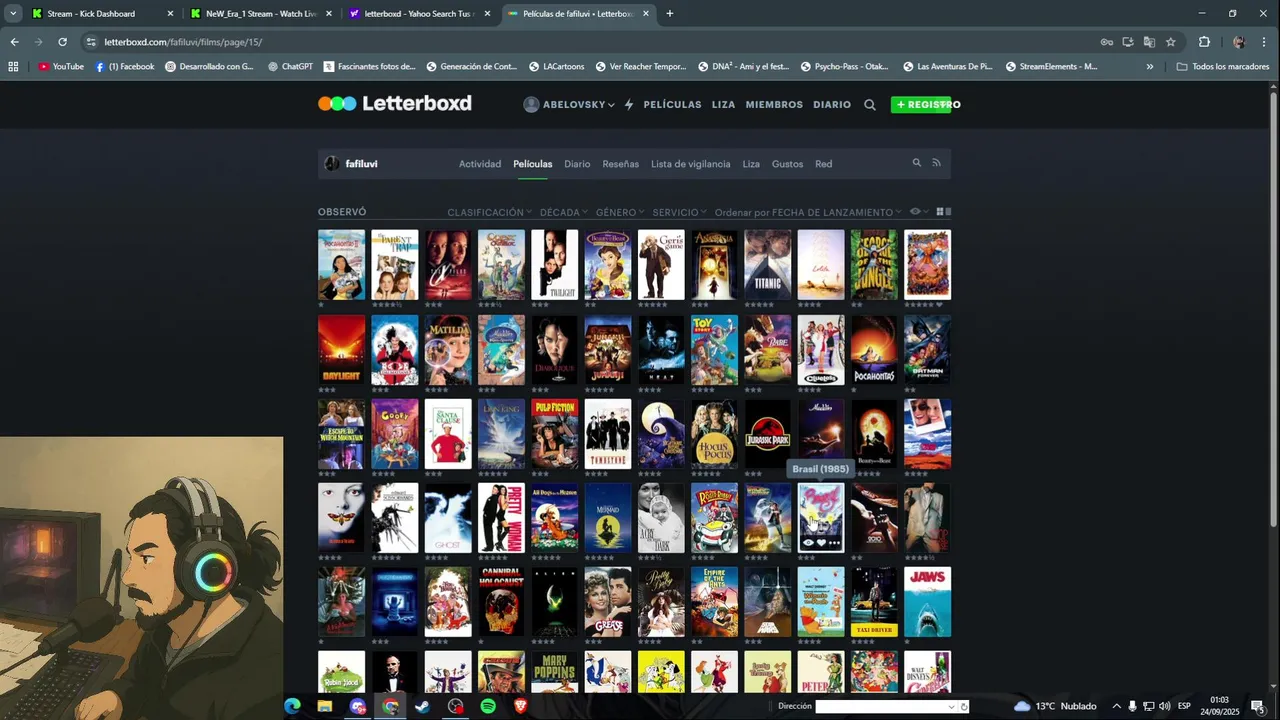Expand the DÉCADA filter
The image size is (1280, 720).
tap(563, 212)
